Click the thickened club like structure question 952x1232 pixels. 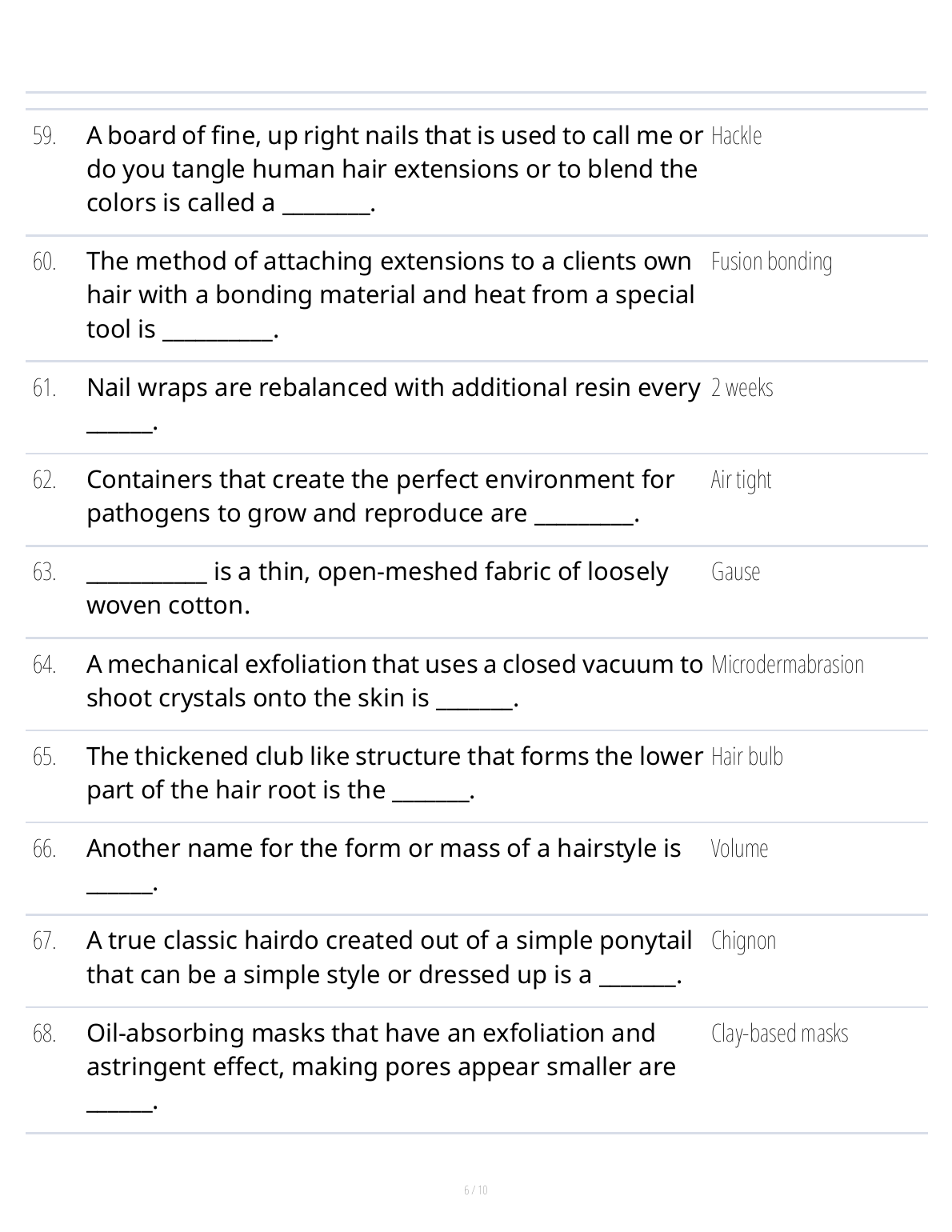tap(394, 774)
